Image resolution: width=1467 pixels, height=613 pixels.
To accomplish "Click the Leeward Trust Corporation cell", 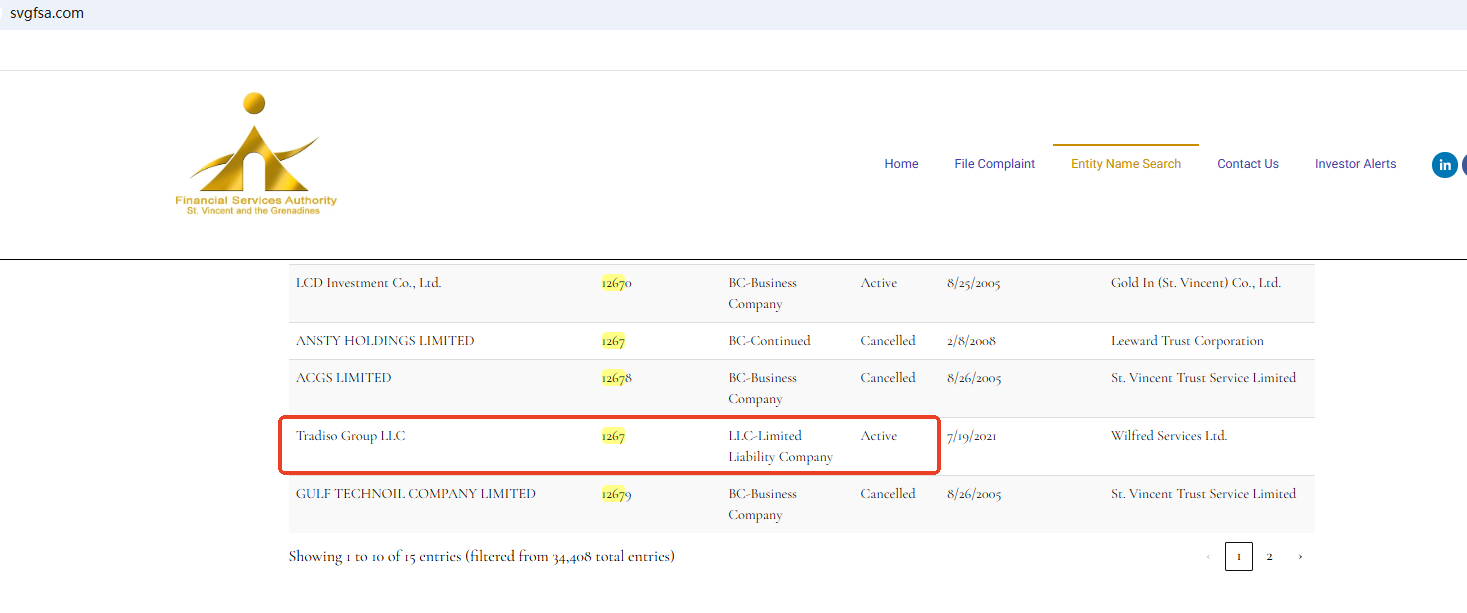I will click(1187, 341).
